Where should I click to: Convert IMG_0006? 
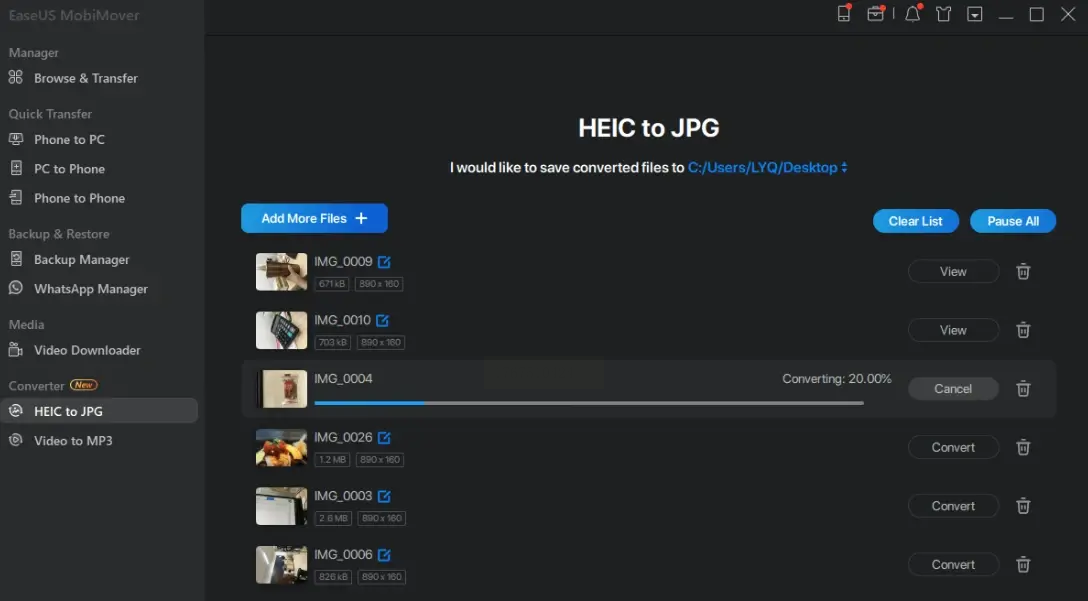coord(953,565)
